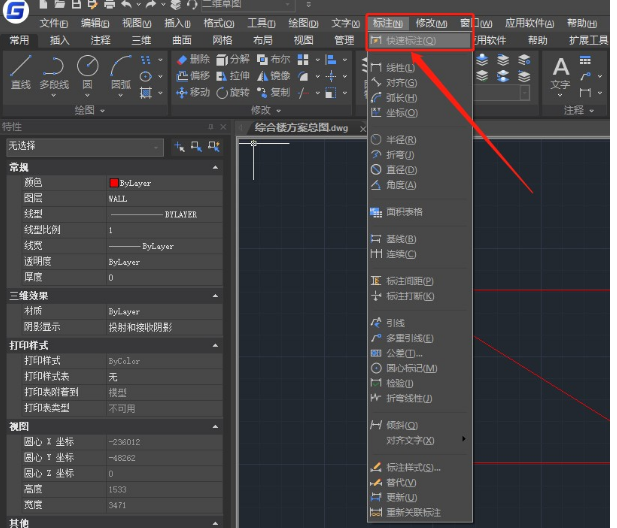Click the 旋转 rotate tool

(x=233, y=92)
